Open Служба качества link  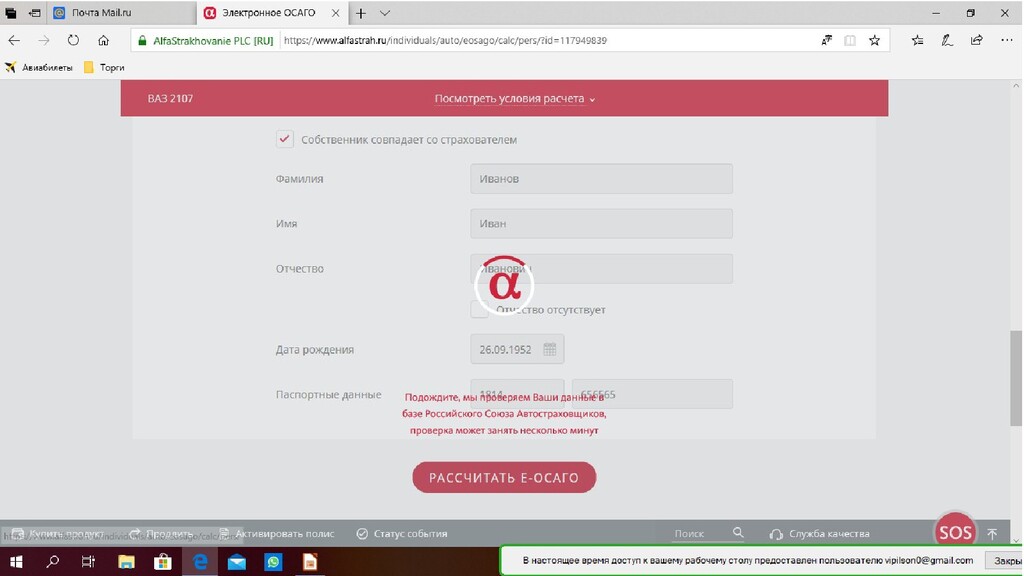coord(820,534)
